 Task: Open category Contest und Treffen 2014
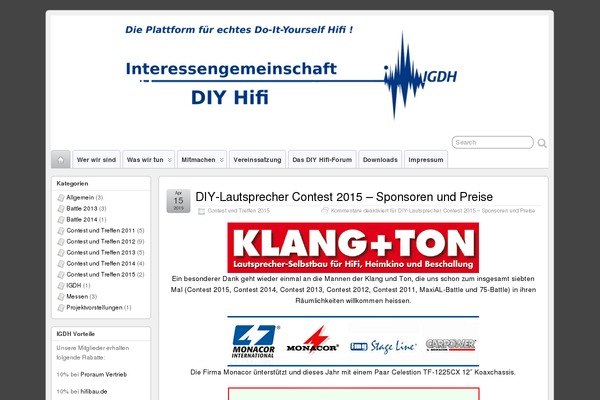pos(101,264)
